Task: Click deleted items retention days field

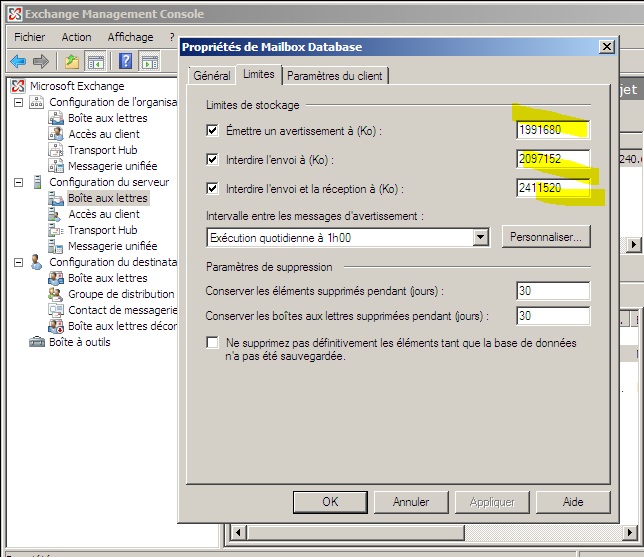Action: (x=553, y=291)
